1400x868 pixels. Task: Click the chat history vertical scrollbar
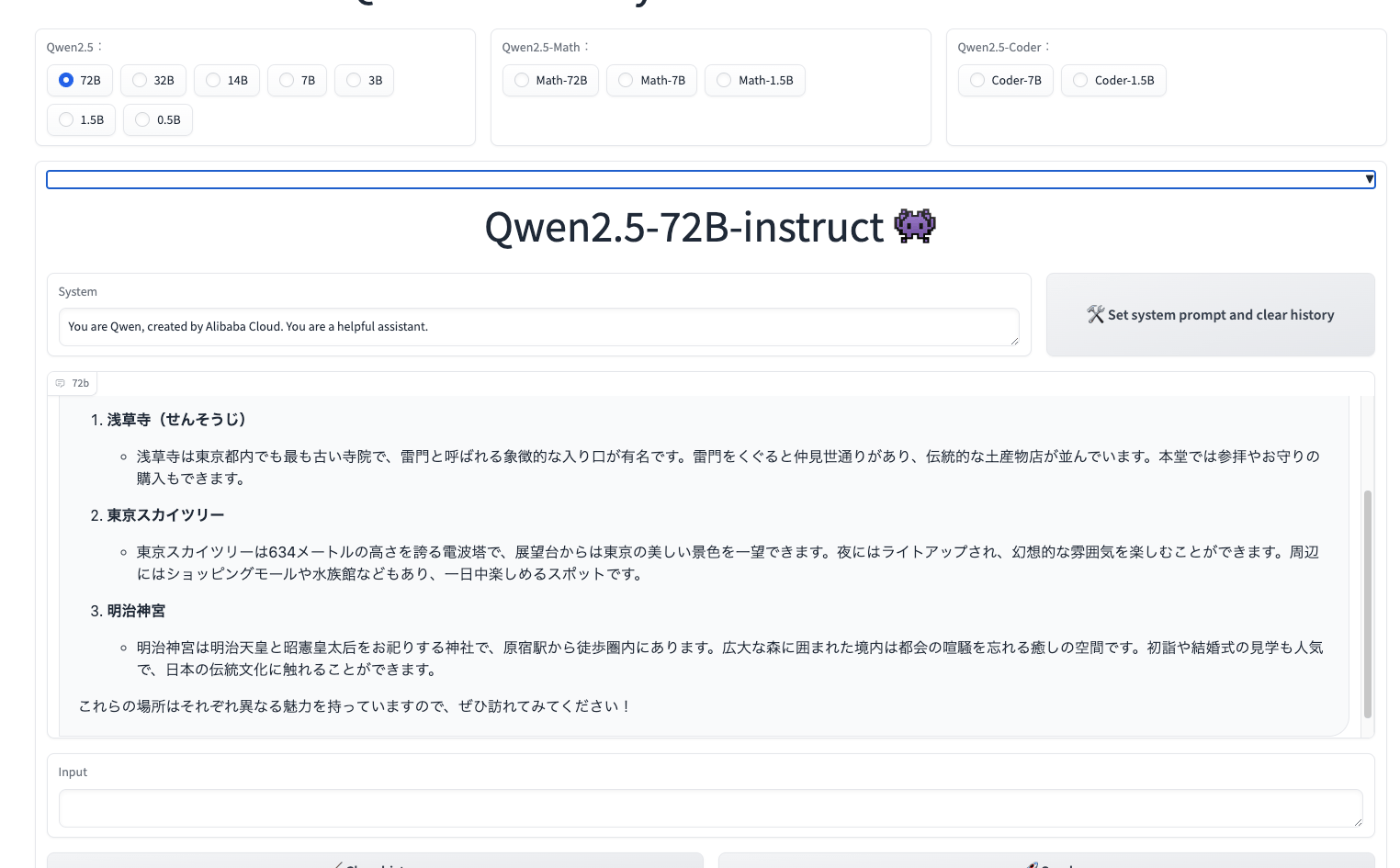tap(1368, 604)
